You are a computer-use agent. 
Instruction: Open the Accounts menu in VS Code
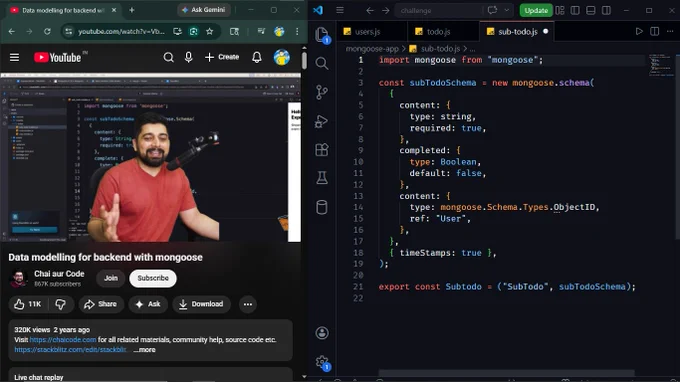pyautogui.click(x=322, y=333)
